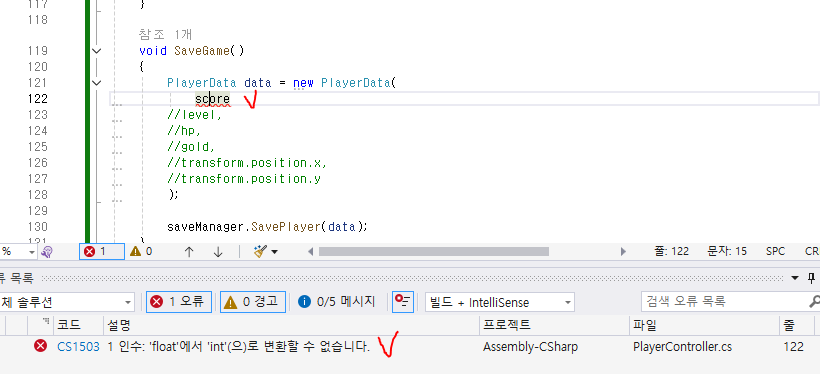Click the category icon column header in Error List
The height and width of the screenshot is (374, 820).
point(40,325)
